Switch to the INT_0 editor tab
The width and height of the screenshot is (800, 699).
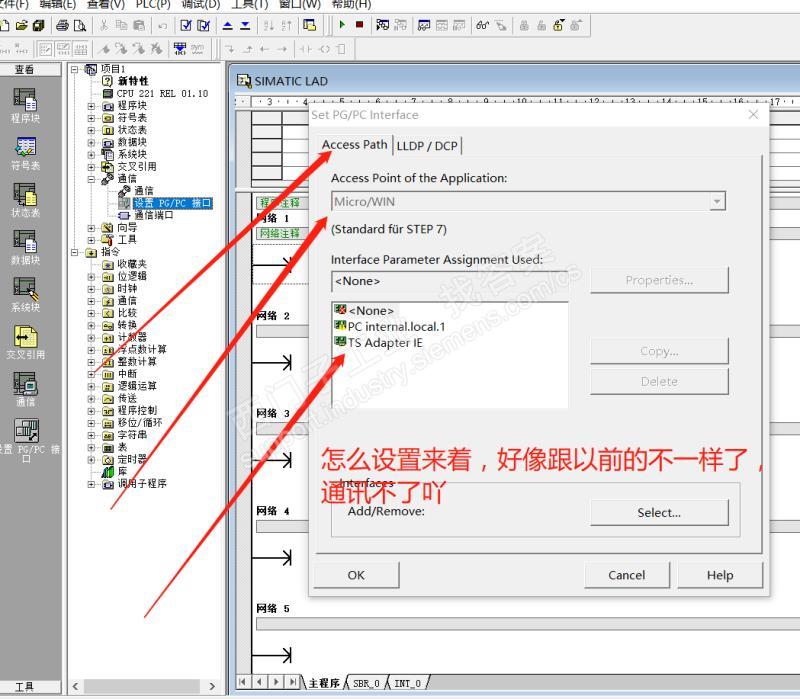point(407,683)
